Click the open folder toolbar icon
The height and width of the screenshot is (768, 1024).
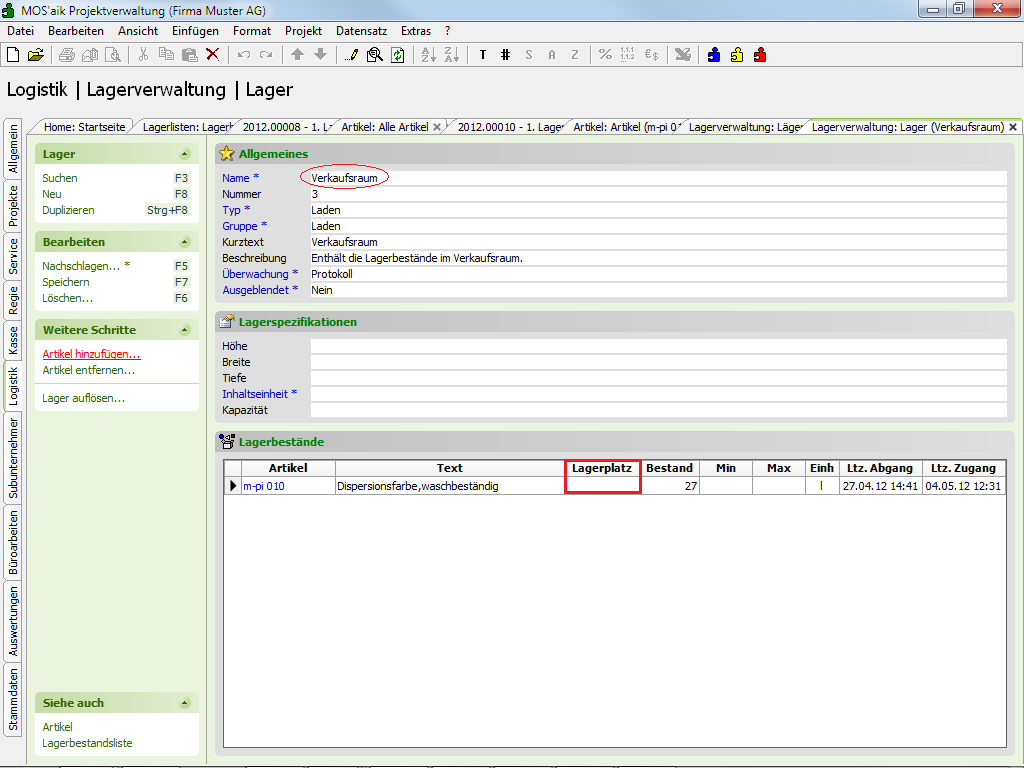coord(36,54)
